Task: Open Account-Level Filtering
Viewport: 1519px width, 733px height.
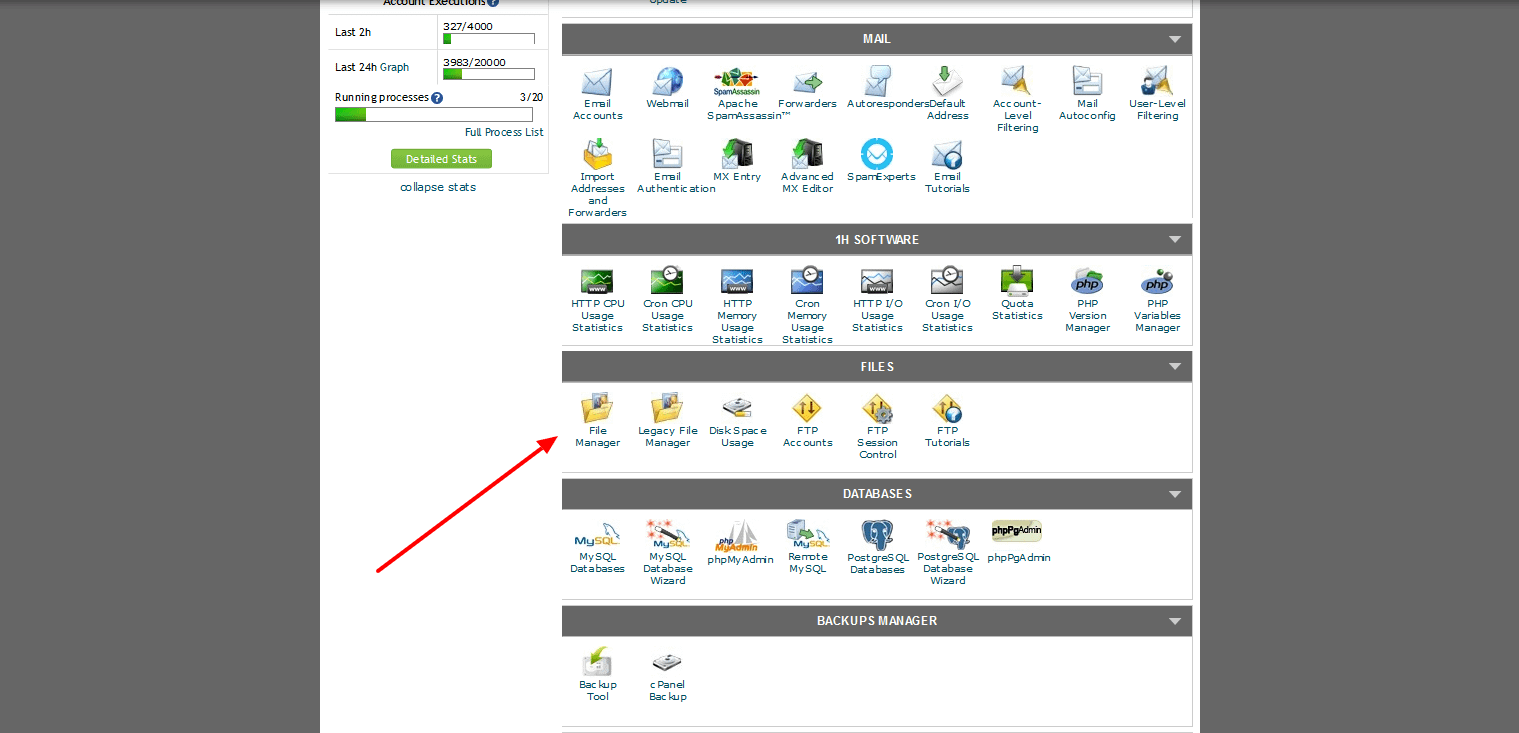Action: tap(1017, 100)
